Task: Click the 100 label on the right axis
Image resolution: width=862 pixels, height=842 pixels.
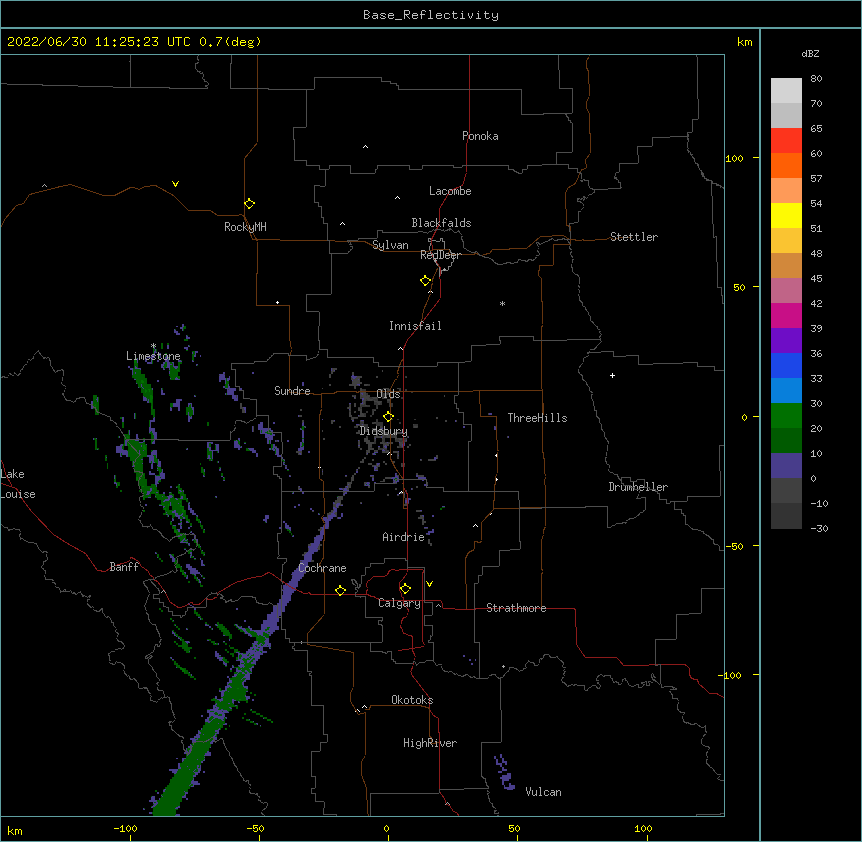Action: [734, 158]
